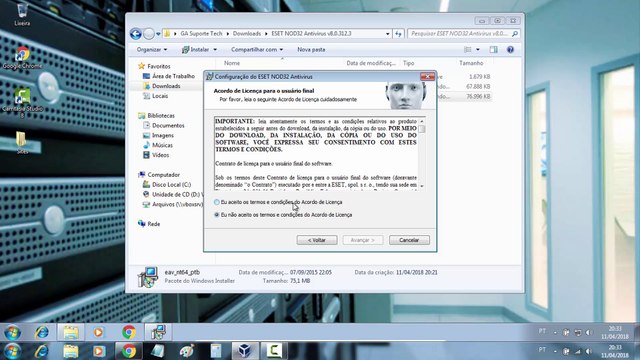The height and width of the screenshot is (360, 640).
Task: Open the view options dropdown arrow
Action: click(478, 50)
